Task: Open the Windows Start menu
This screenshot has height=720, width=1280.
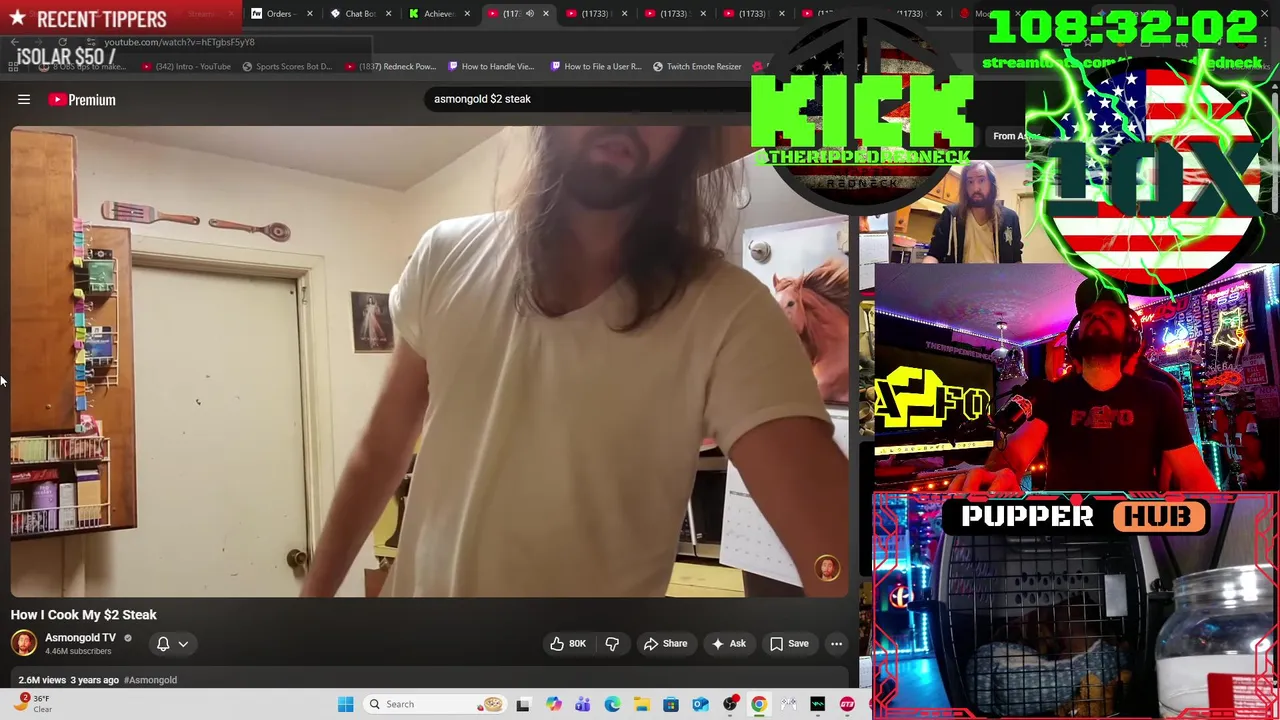Action: coord(345,704)
